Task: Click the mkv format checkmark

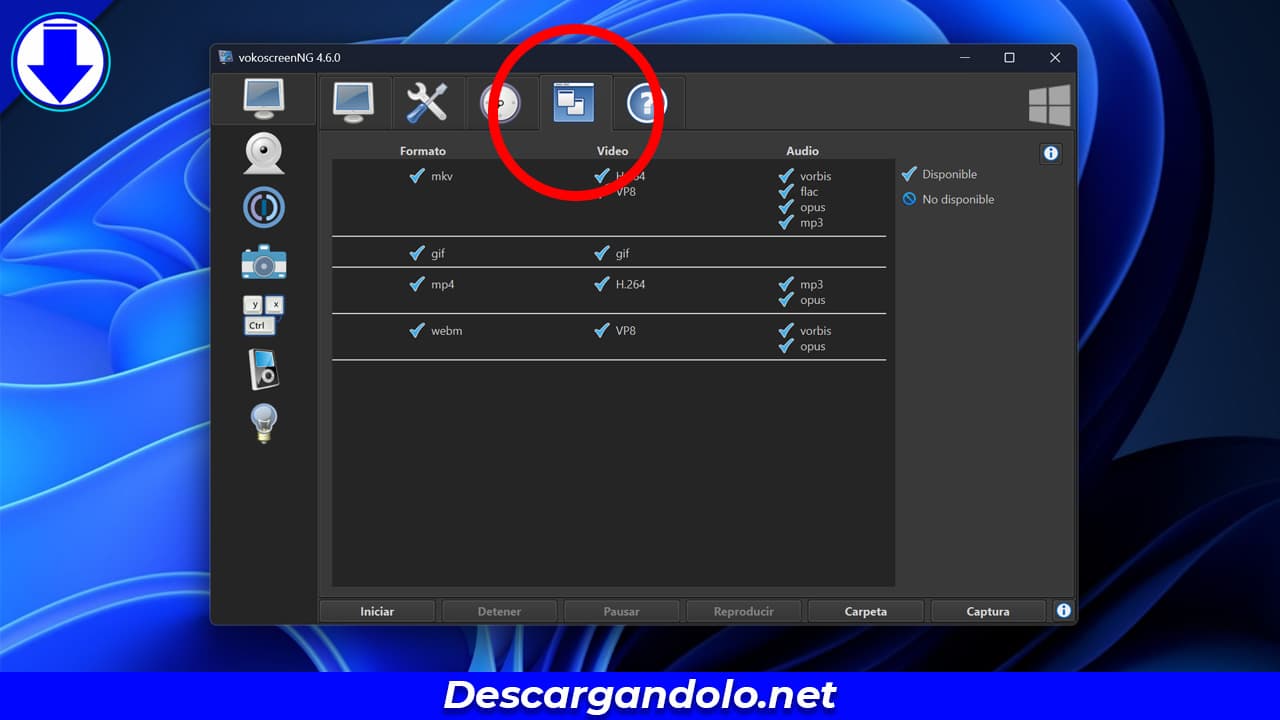Action: pos(417,176)
